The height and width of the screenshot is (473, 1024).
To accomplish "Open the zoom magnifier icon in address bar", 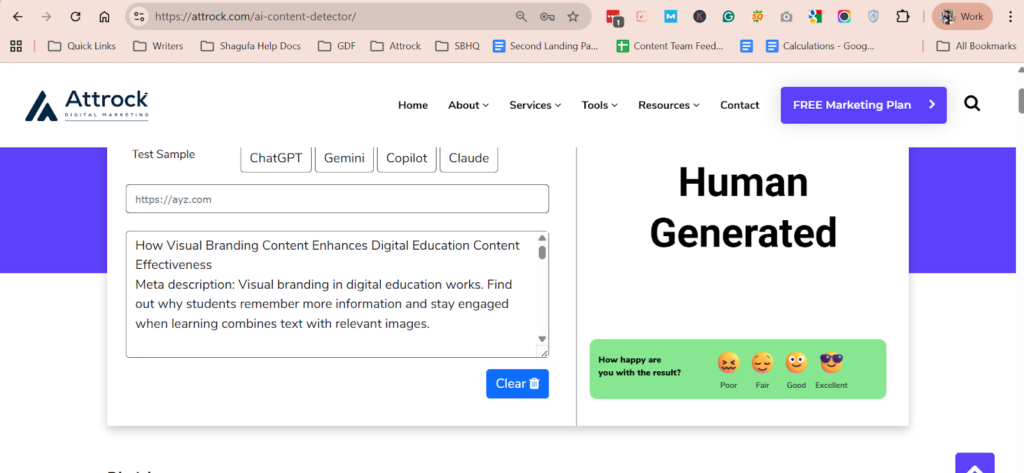I will click(521, 17).
